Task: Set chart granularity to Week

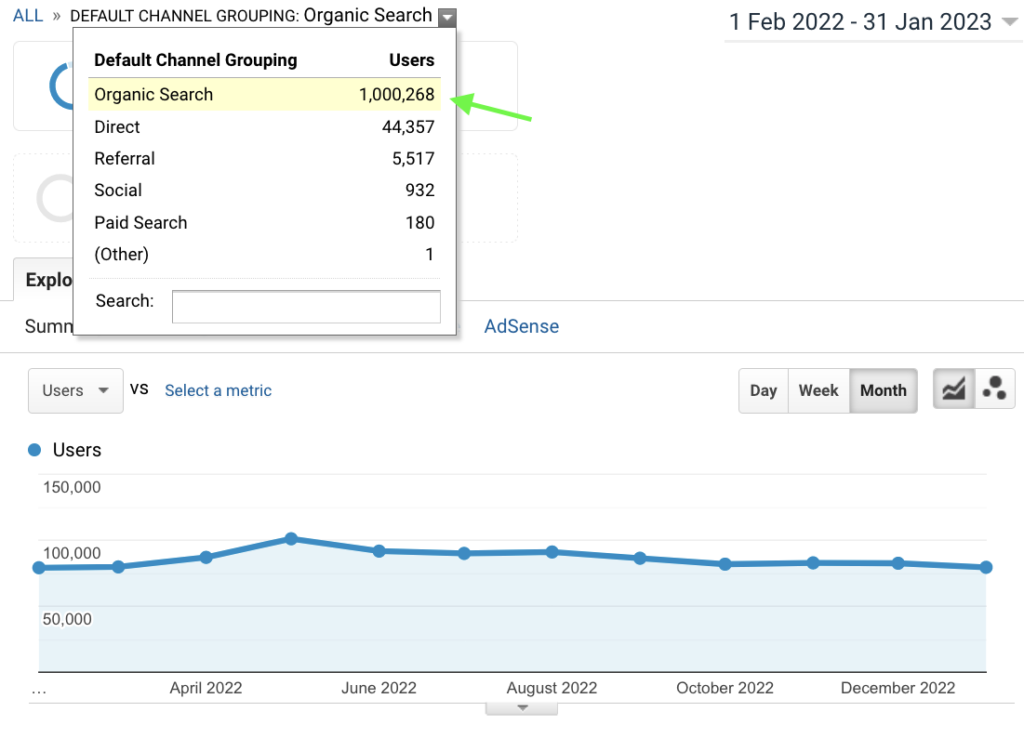Action: tap(818, 391)
